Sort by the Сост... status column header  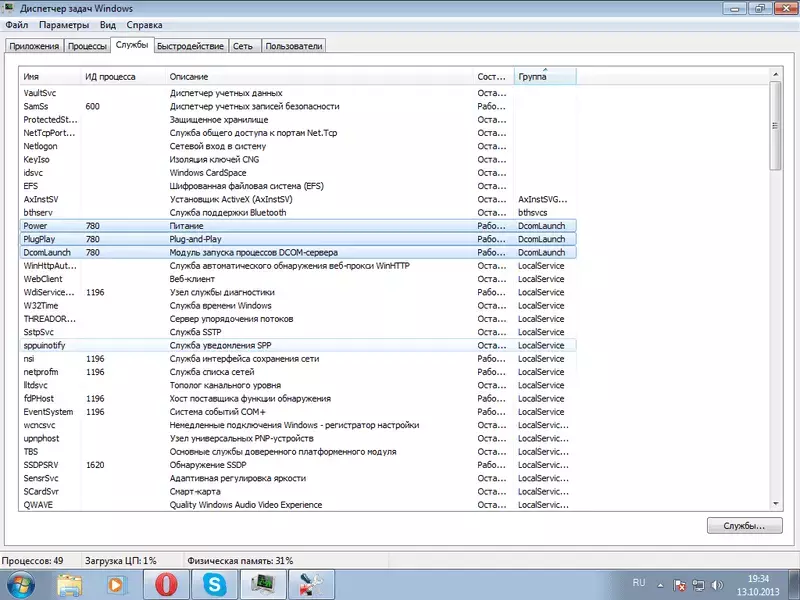tap(494, 77)
